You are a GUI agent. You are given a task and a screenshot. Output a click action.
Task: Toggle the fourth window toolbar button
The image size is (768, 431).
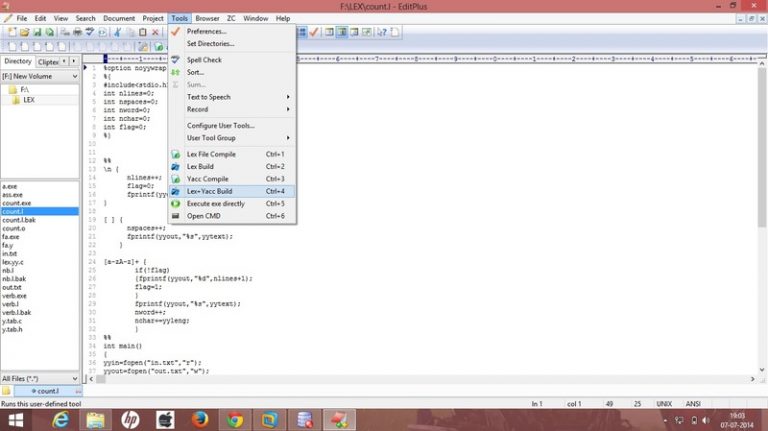(366, 32)
